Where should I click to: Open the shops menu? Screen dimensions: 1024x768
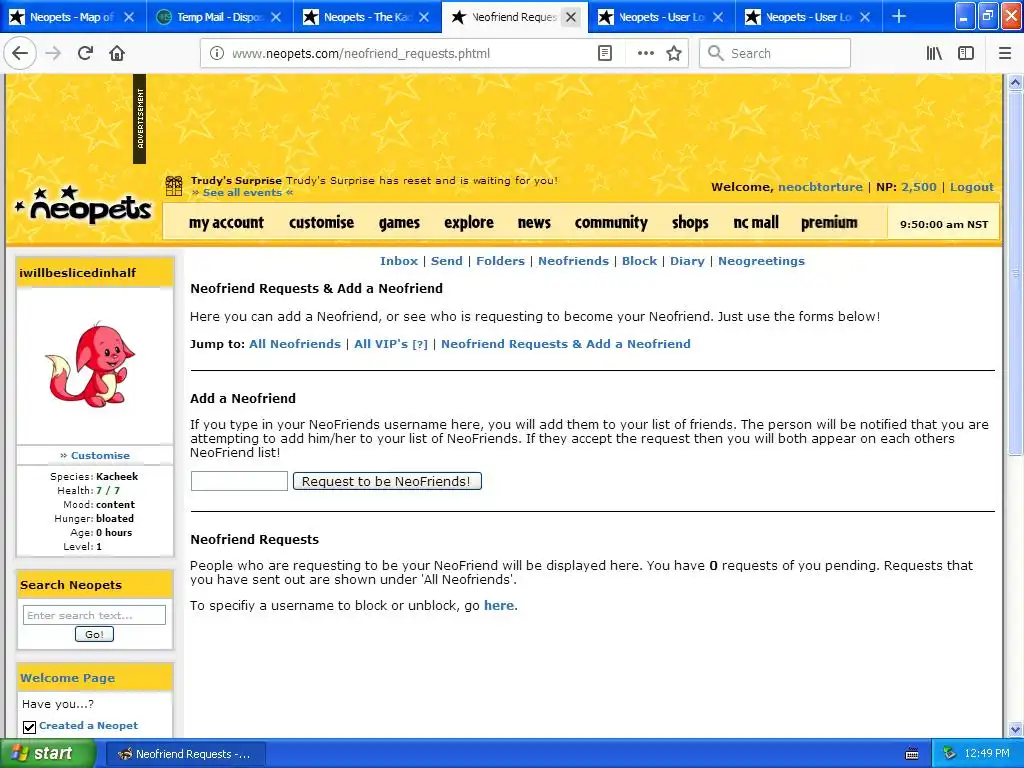click(x=690, y=223)
